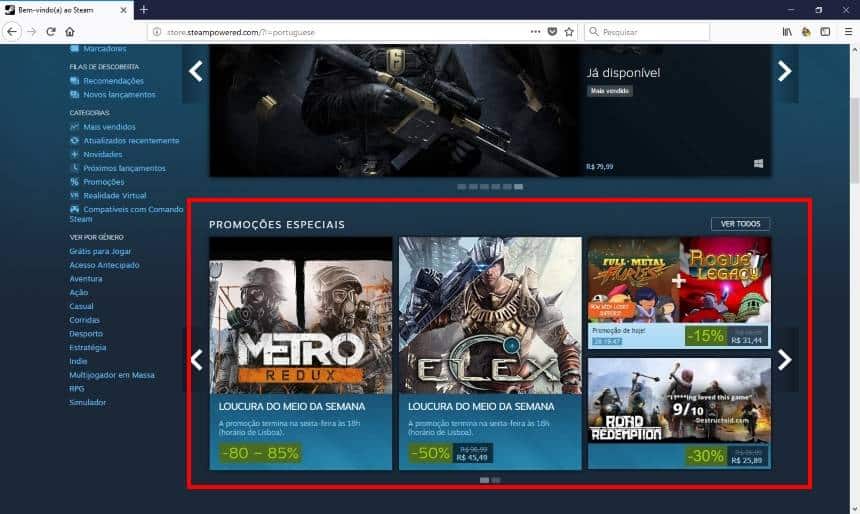The height and width of the screenshot is (514, 860).
Task: Browse Multijogador em Massa genre
Action: coord(112,375)
